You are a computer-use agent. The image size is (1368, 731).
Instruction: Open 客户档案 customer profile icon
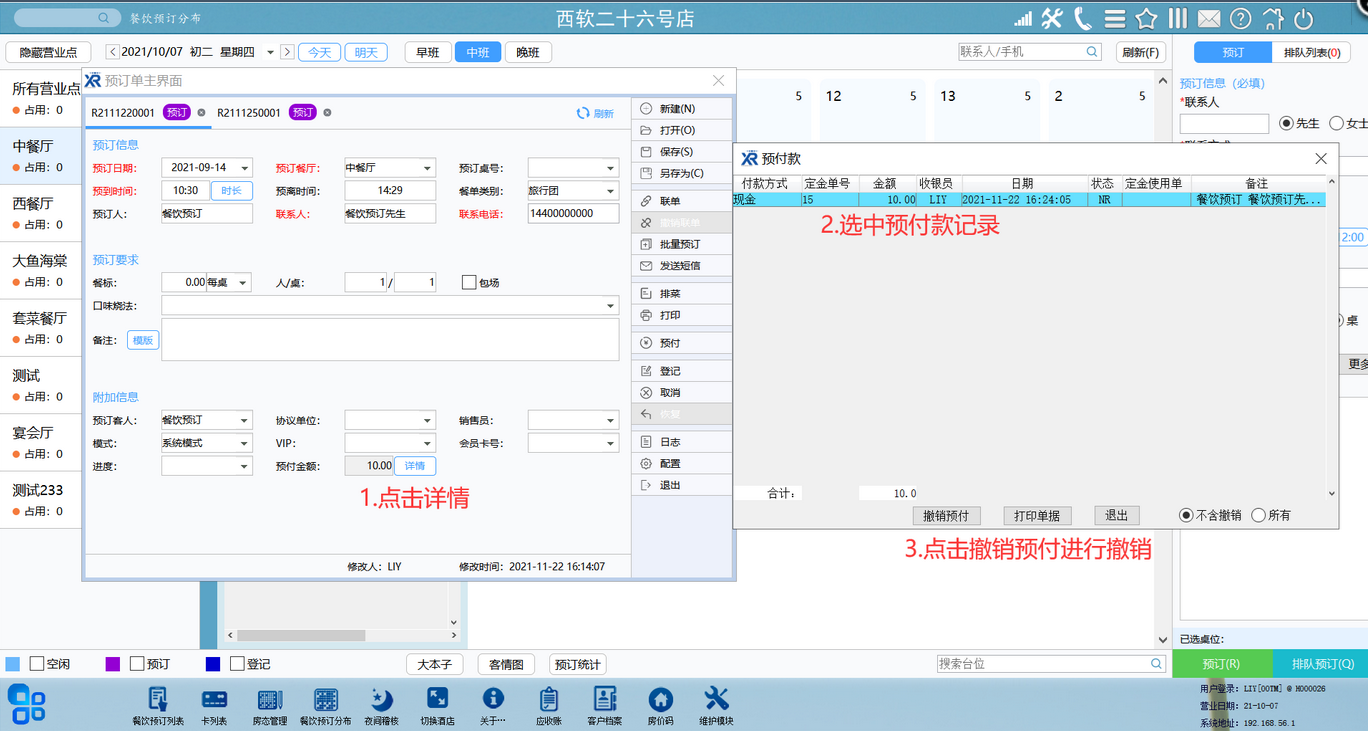pyautogui.click(x=604, y=705)
